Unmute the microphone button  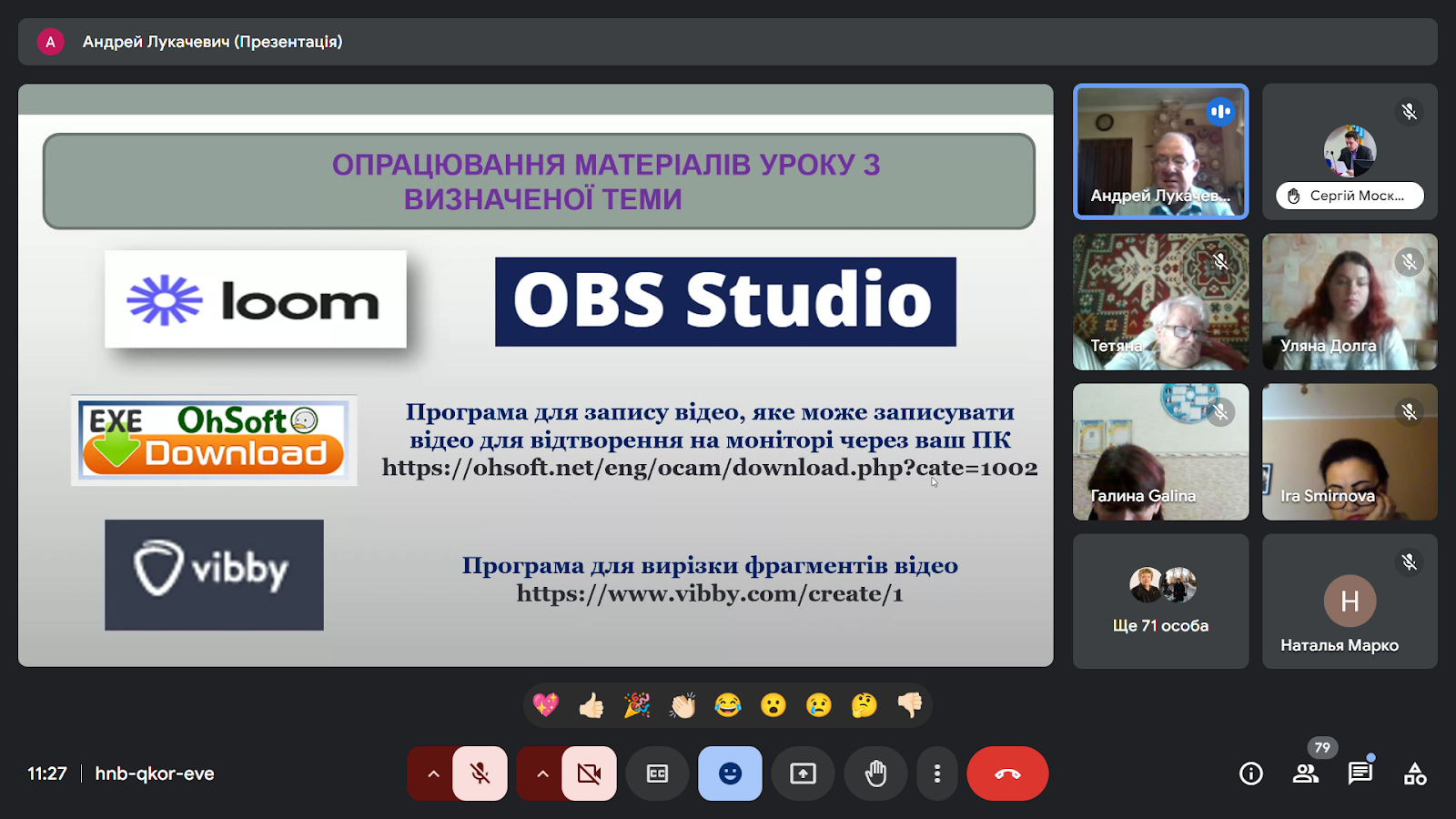pyautogui.click(x=480, y=773)
